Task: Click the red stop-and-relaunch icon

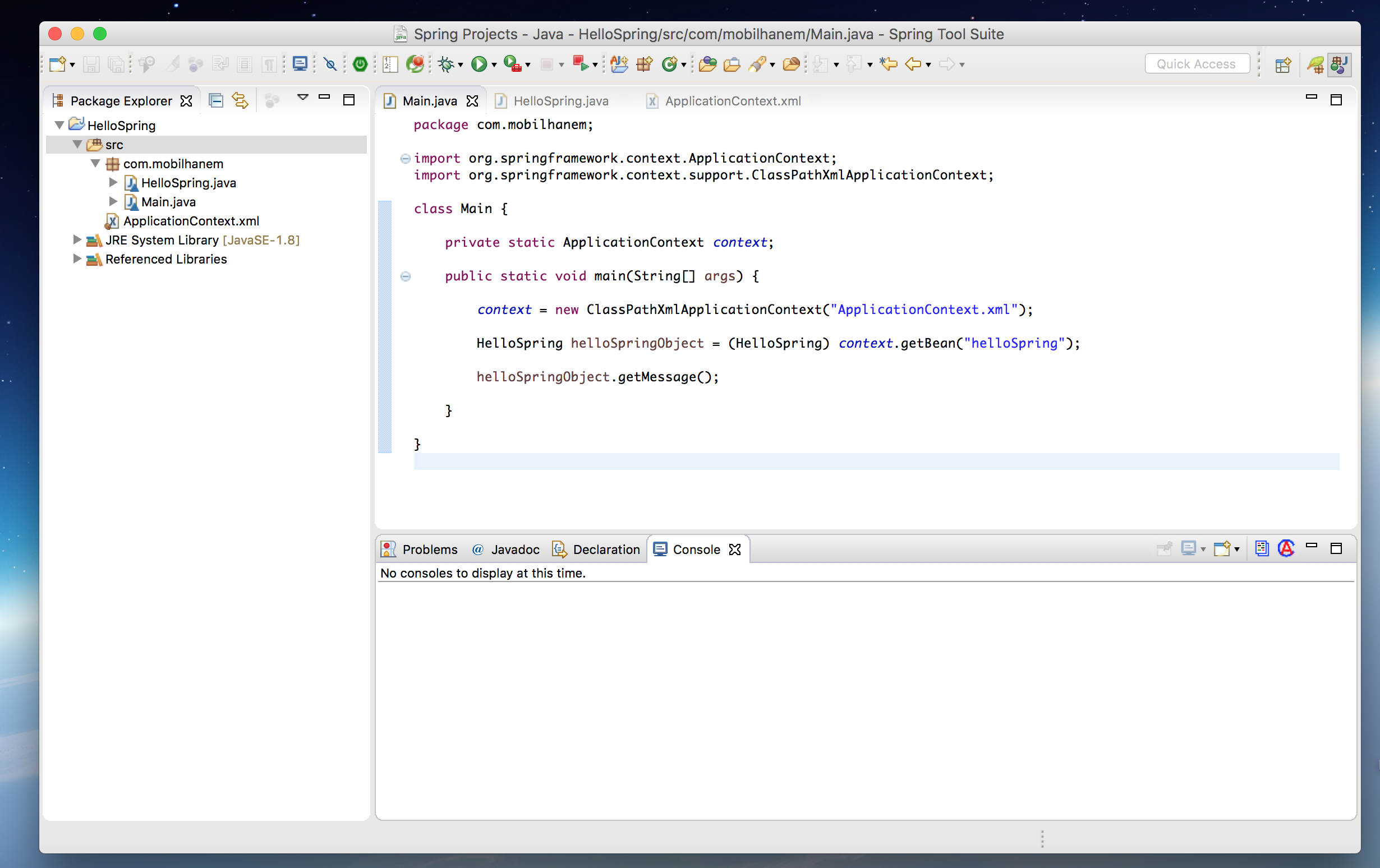Action: pos(581,63)
